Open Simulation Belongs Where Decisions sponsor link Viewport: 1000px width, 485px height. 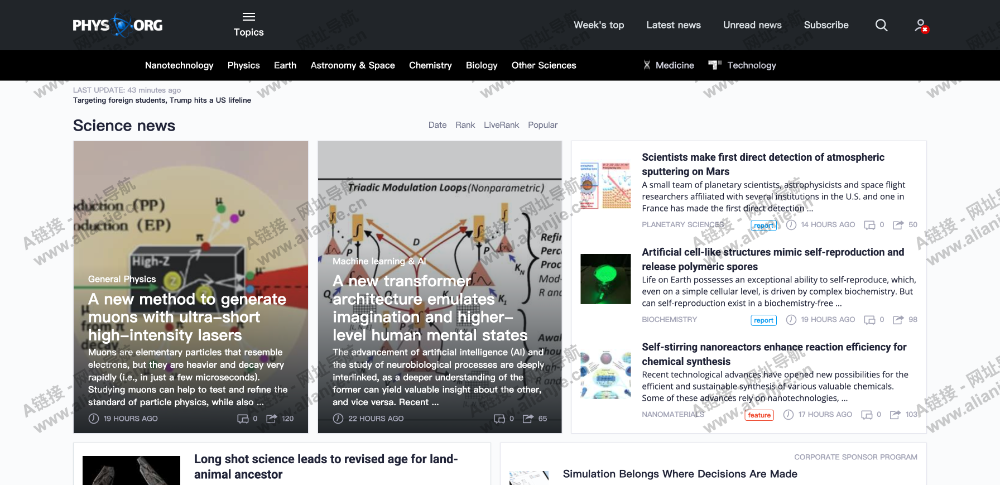coord(680,474)
